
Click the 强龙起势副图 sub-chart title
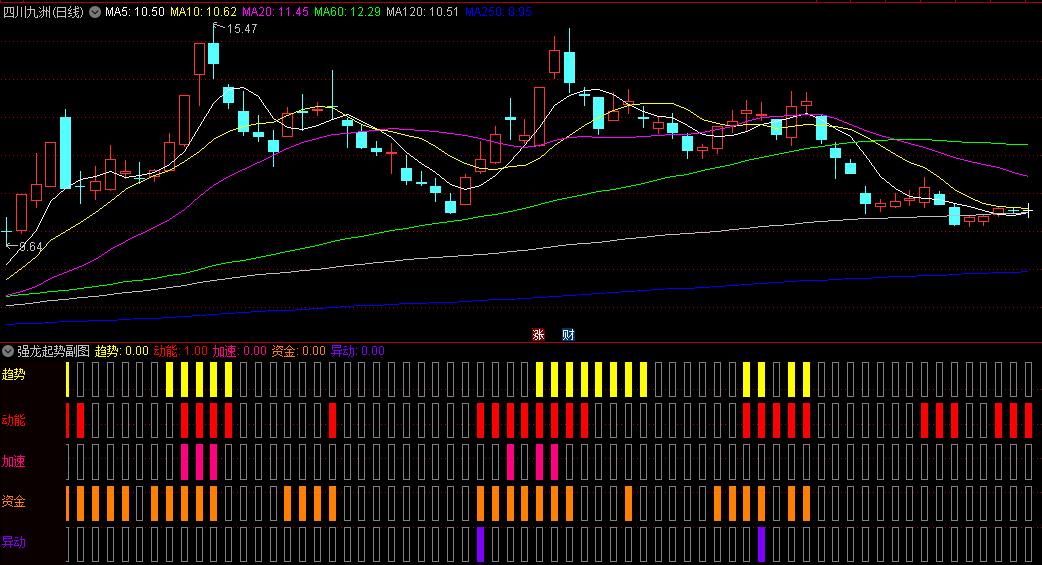(x=53, y=350)
